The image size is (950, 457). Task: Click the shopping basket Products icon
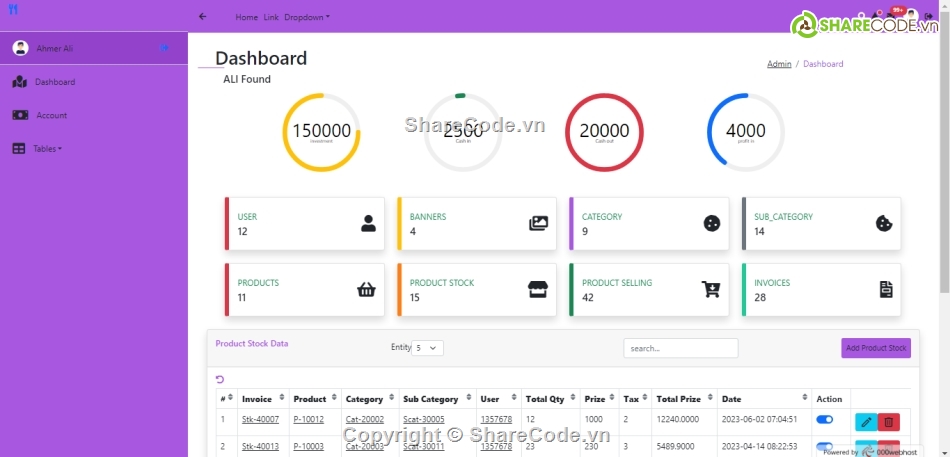click(366, 290)
